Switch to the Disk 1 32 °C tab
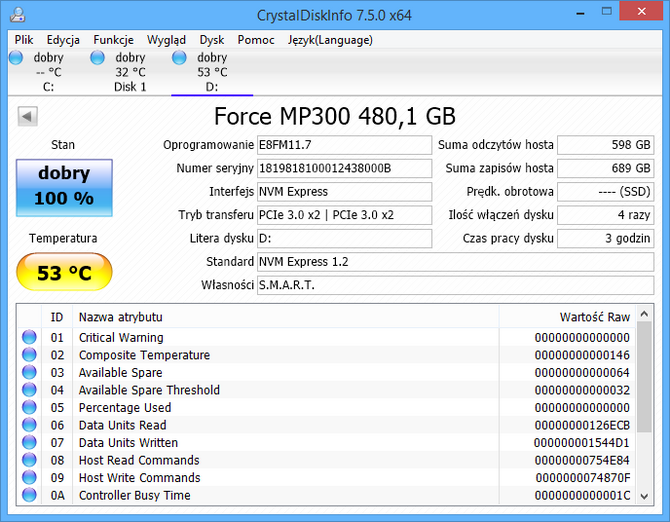The width and height of the screenshot is (670, 522). (x=130, y=72)
